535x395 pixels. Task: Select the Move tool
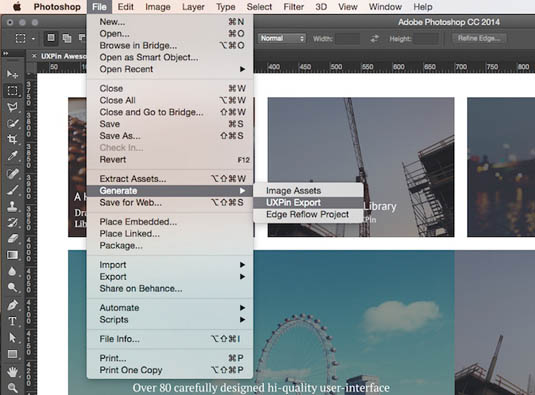tap(13, 74)
